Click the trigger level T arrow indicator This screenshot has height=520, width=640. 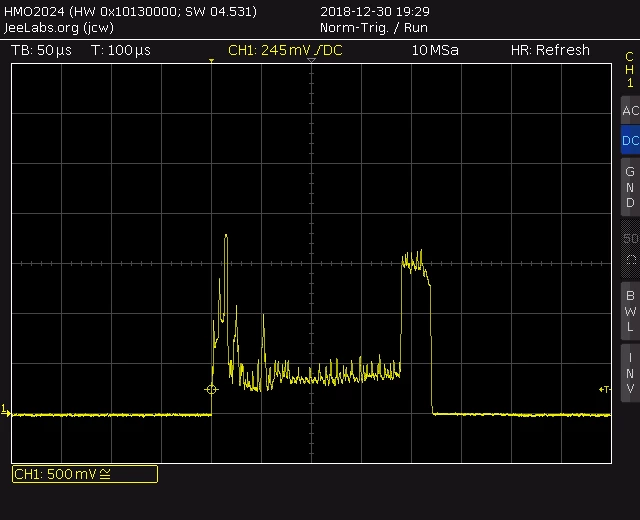604,389
